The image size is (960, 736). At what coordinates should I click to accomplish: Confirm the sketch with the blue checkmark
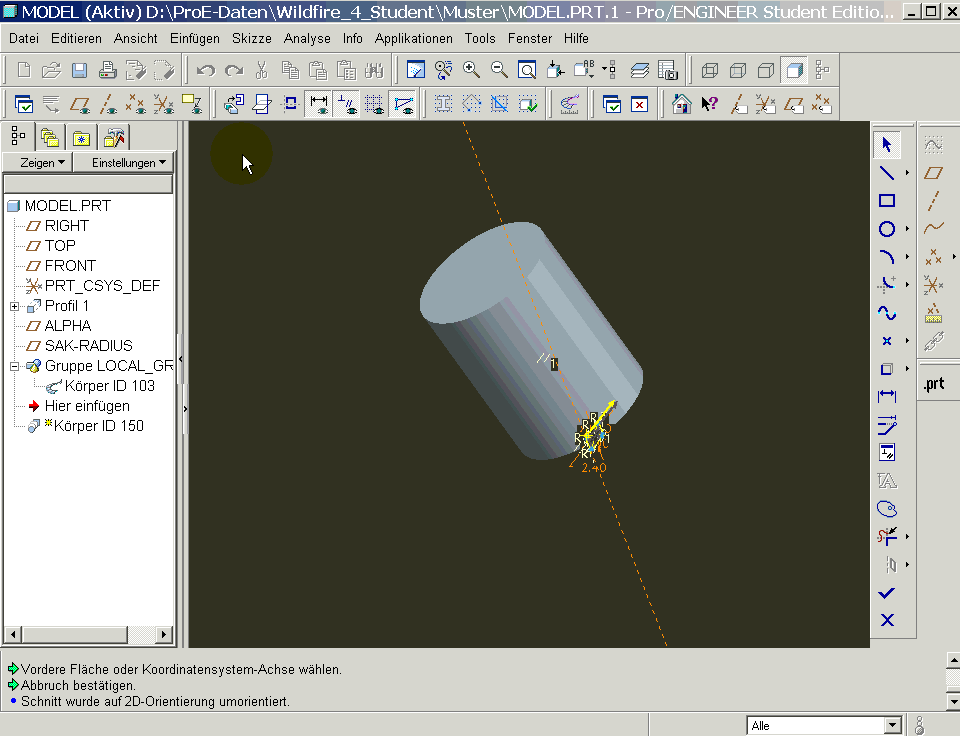click(x=887, y=593)
